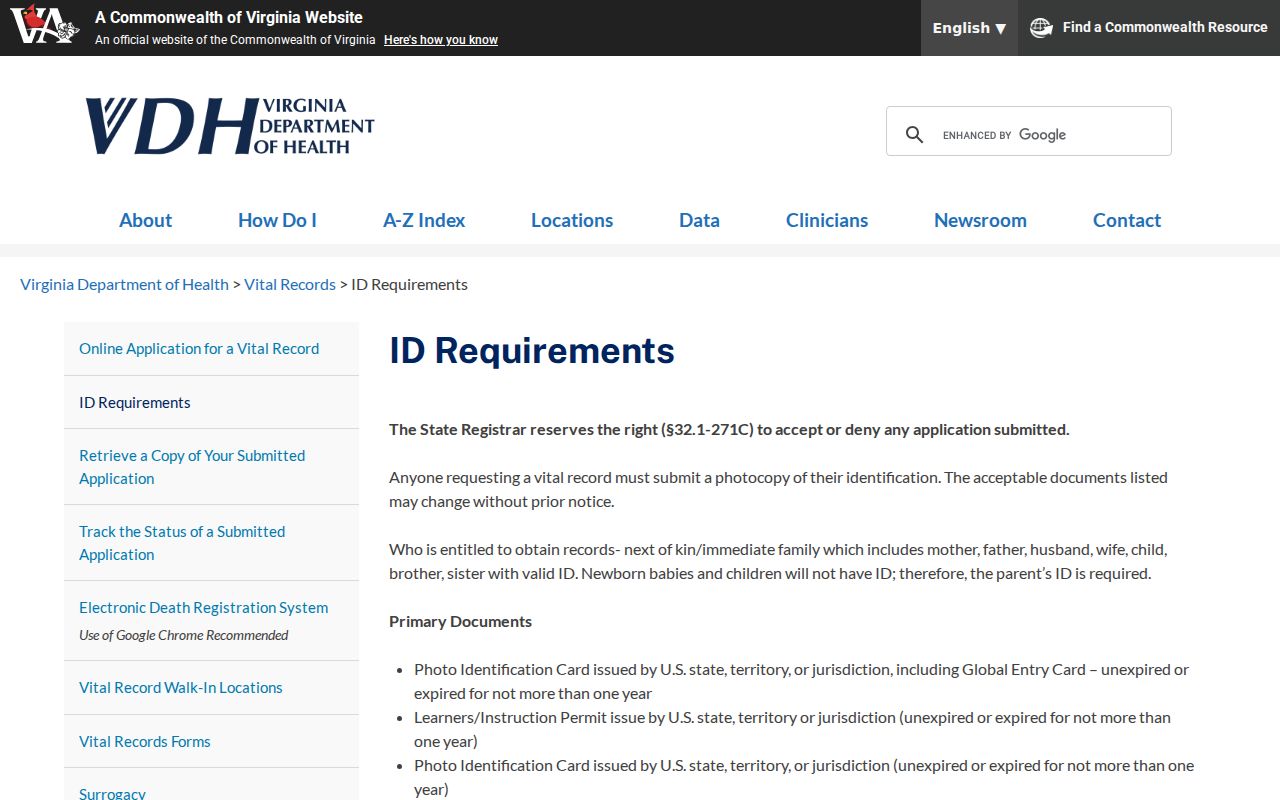Click the 'Use of Google Chrome Recommended' note

tap(184, 635)
